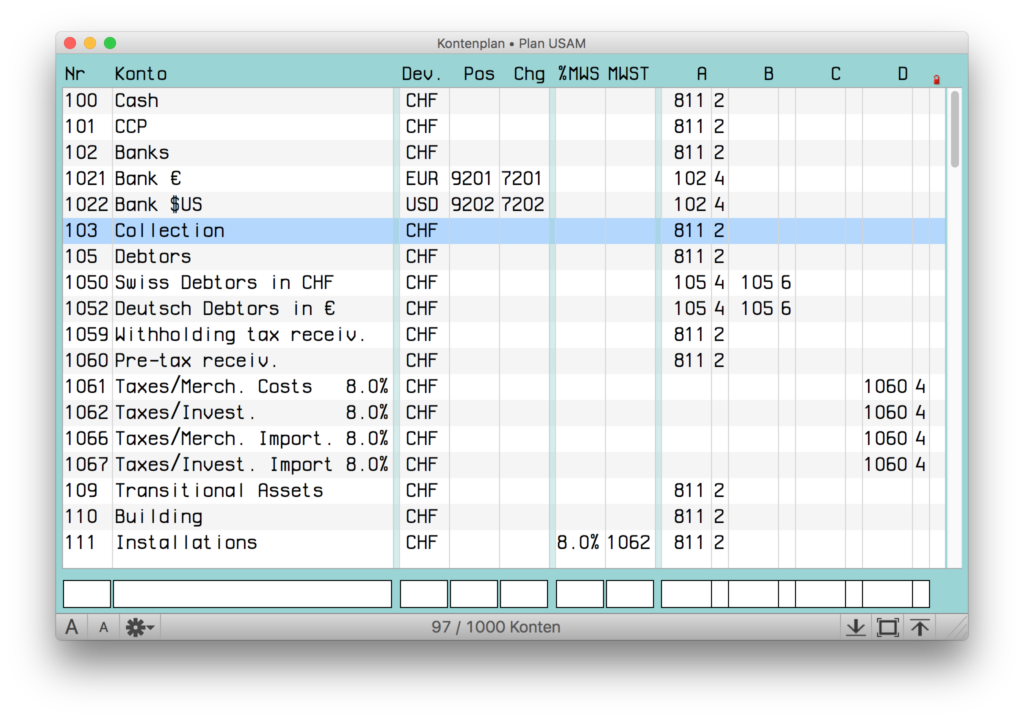Click the %MWS column header

point(578,74)
